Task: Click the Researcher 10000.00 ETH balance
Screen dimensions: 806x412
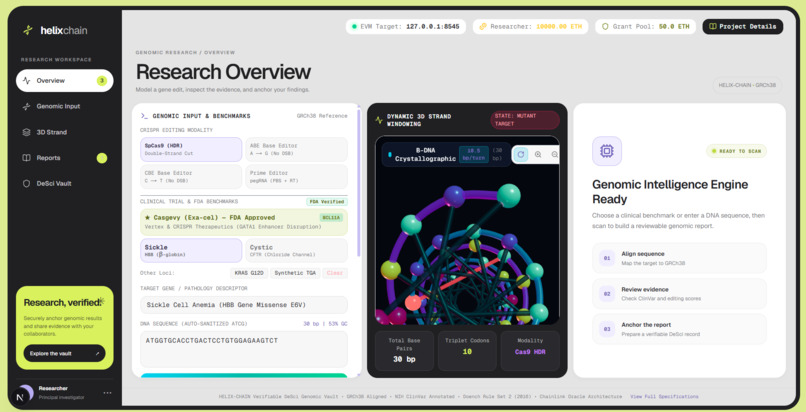Action: tap(559, 27)
